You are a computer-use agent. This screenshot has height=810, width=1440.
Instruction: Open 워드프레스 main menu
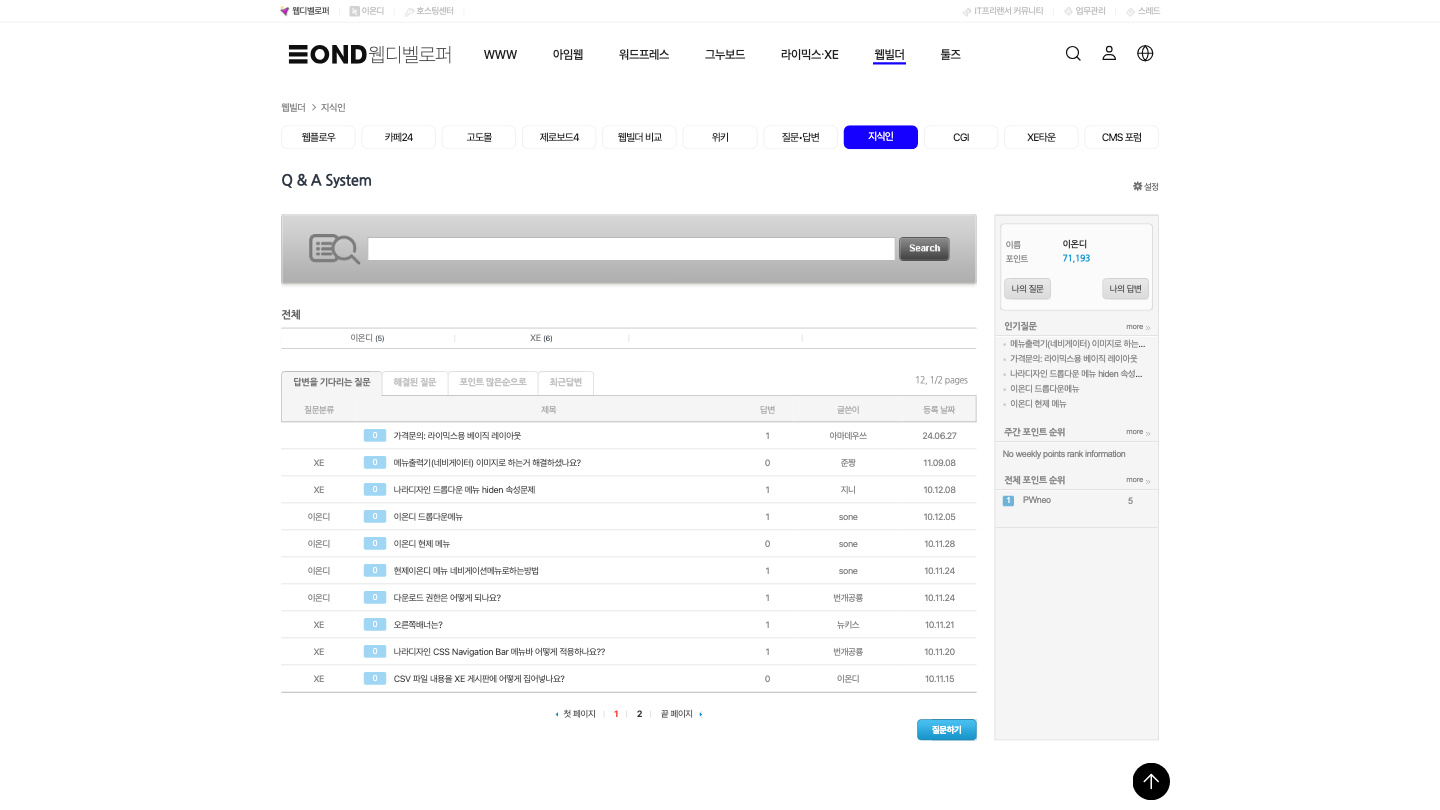point(644,55)
